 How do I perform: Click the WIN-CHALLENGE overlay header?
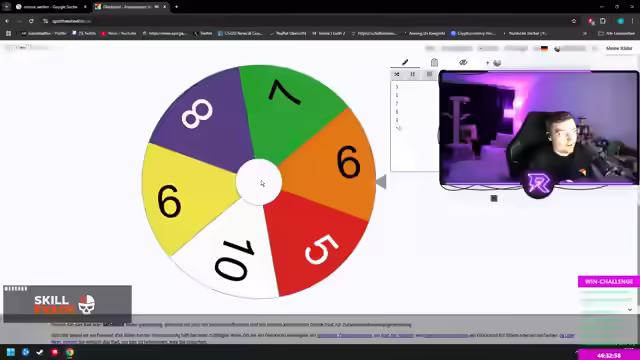click(609, 282)
